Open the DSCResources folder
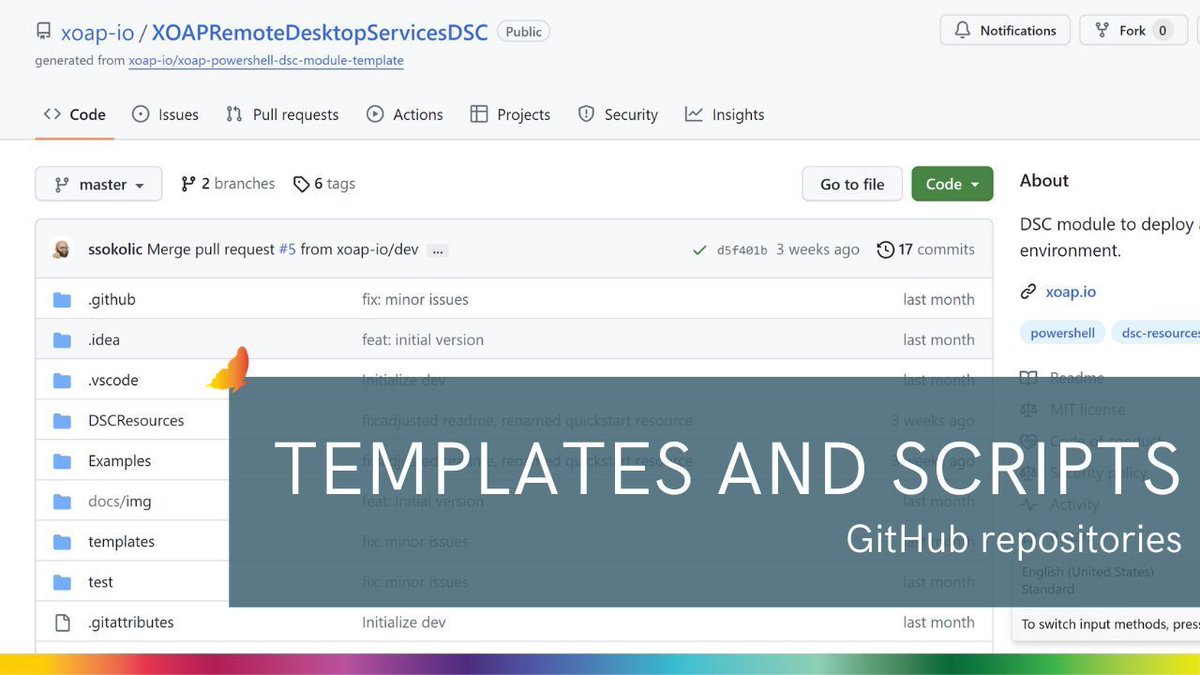This screenshot has height=675, width=1200. pyautogui.click(x=136, y=420)
